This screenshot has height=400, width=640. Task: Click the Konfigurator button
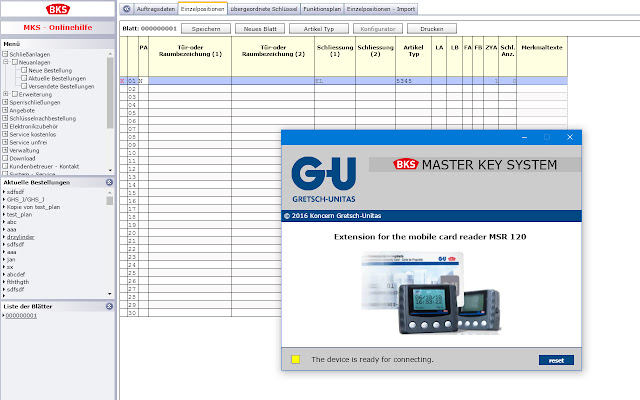(378, 29)
